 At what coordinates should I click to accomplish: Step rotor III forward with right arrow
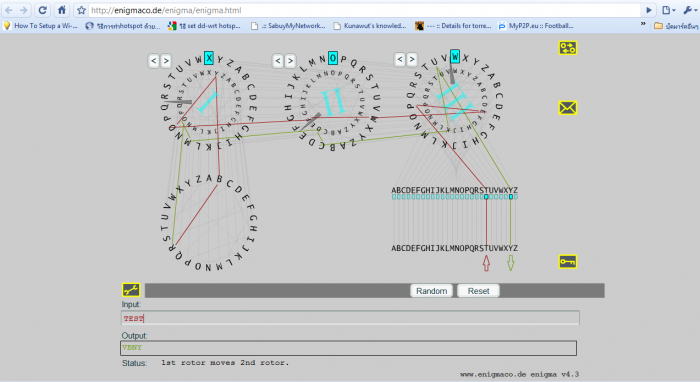coord(412,59)
